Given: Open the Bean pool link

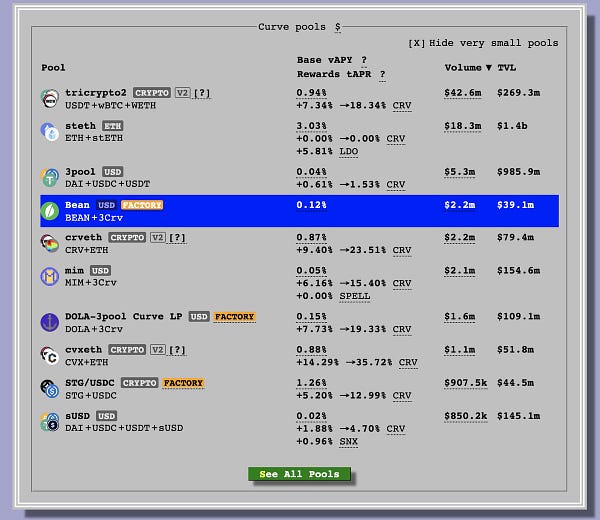Looking at the screenshot, I should (77, 205).
